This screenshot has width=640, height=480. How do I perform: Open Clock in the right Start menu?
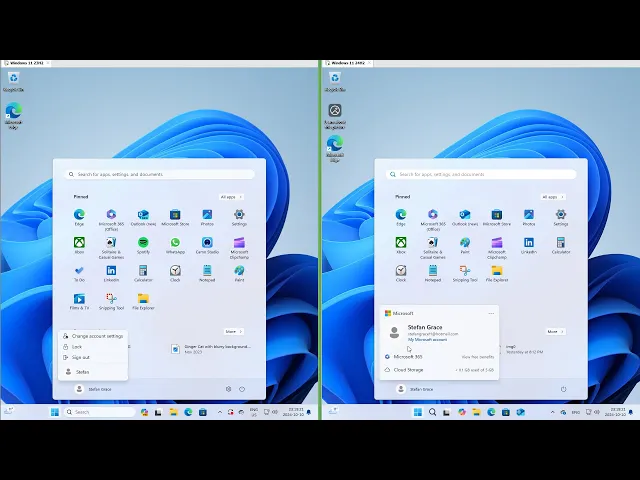[x=401, y=273]
